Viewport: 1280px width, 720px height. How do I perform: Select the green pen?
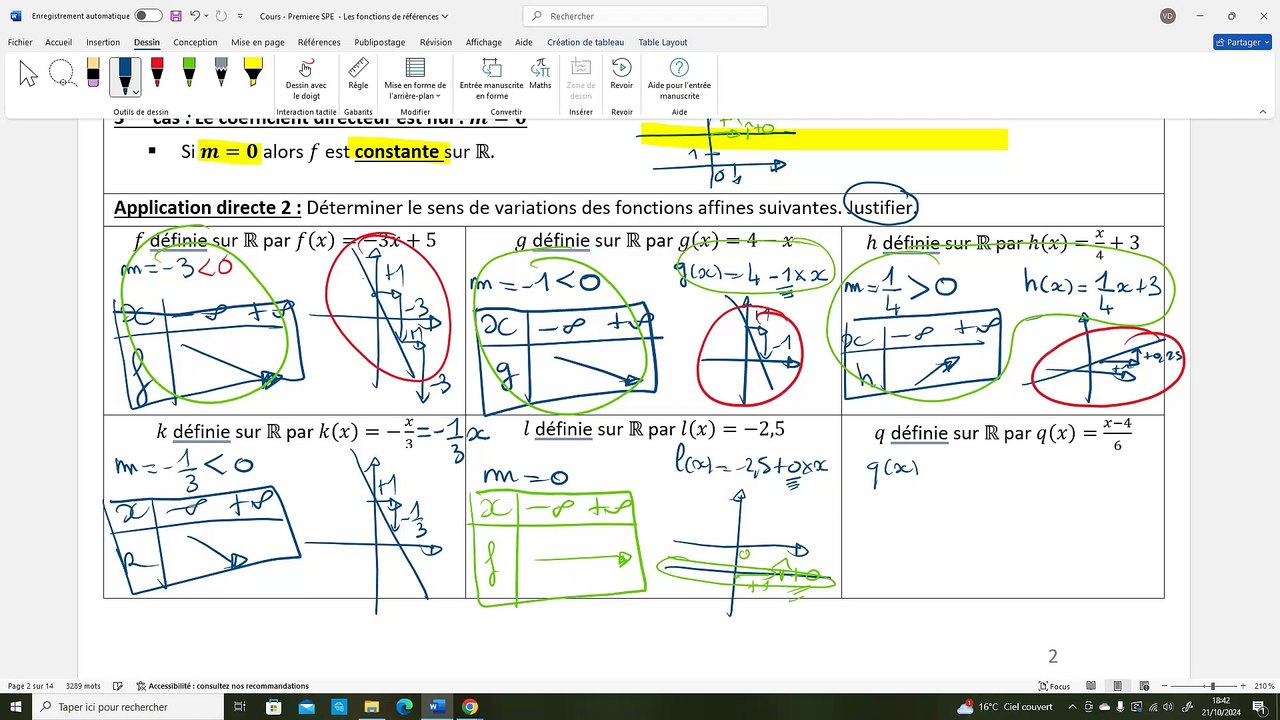tap(189, 74)
